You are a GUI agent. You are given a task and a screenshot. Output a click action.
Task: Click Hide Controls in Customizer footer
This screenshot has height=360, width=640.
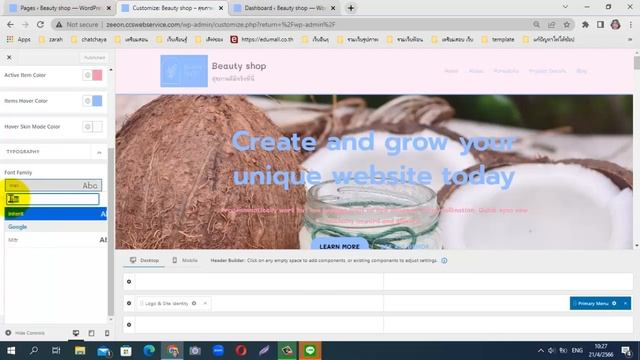[x=25, y=333]
